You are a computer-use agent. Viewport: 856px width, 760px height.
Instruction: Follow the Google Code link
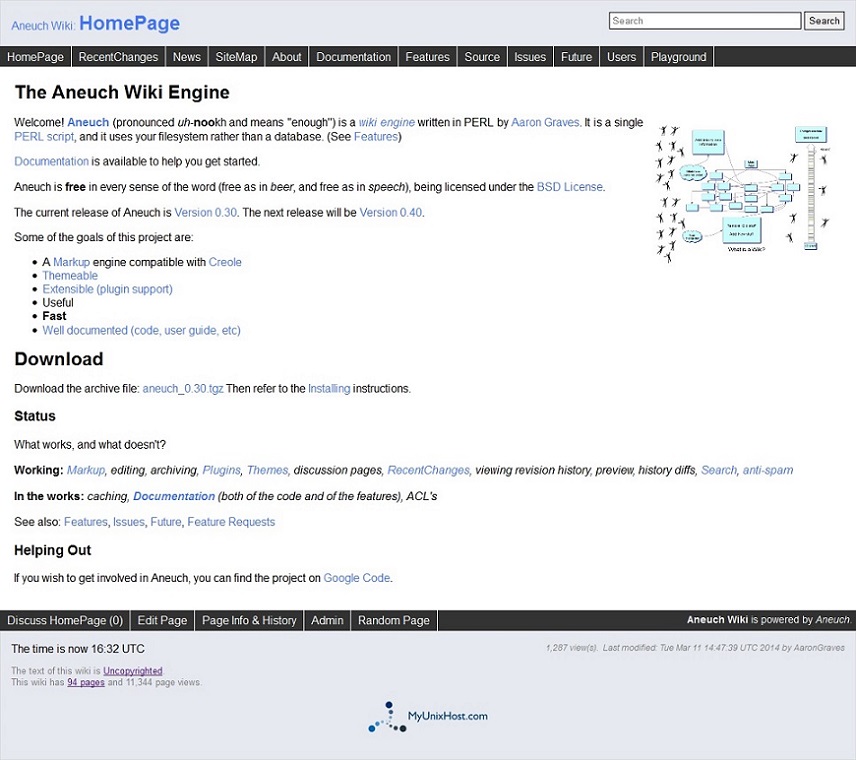click(357, 578)
